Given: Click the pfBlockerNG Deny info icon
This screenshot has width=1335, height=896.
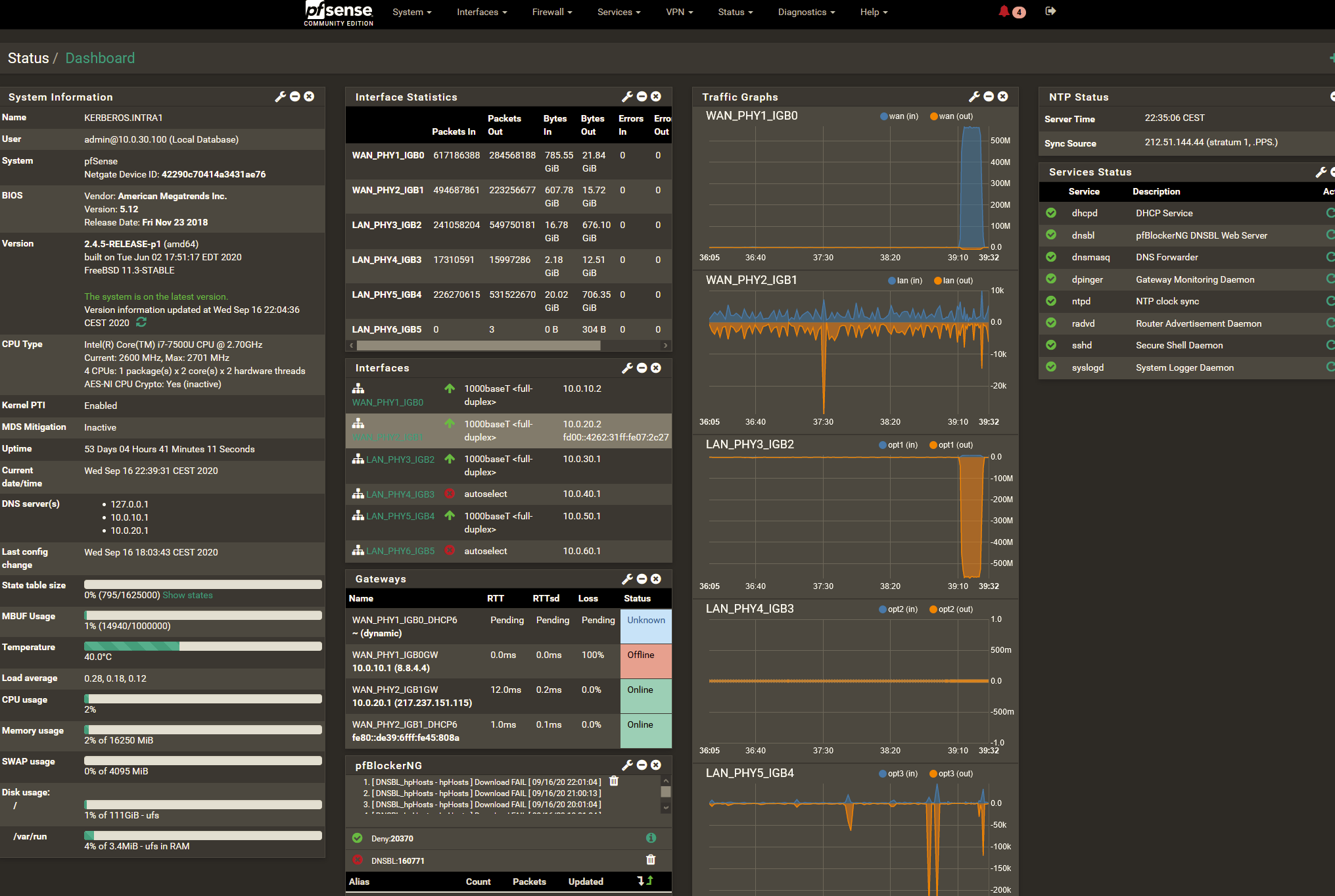Looking at the screenshot, I should pyautogui.click(x=651, y=838).
